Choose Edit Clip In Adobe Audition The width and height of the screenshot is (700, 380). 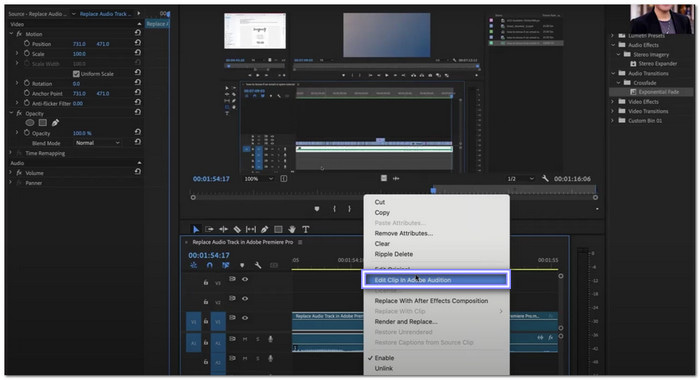click(x=436, y=280)
